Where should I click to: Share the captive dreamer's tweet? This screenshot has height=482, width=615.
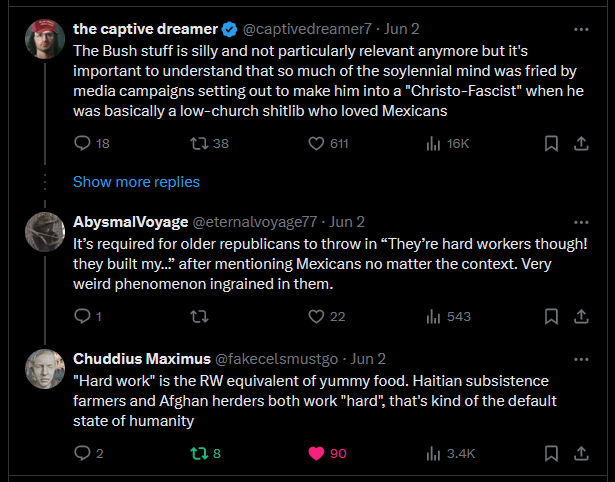coord(579,144)
